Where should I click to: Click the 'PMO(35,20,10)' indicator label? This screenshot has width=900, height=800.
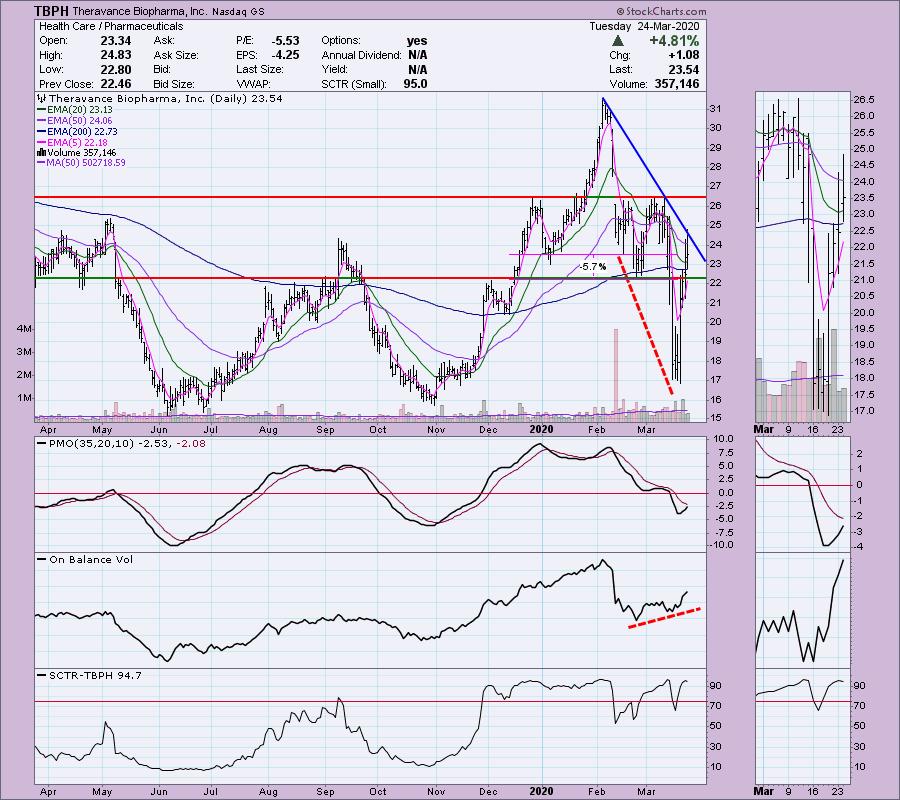coord(91,444)
